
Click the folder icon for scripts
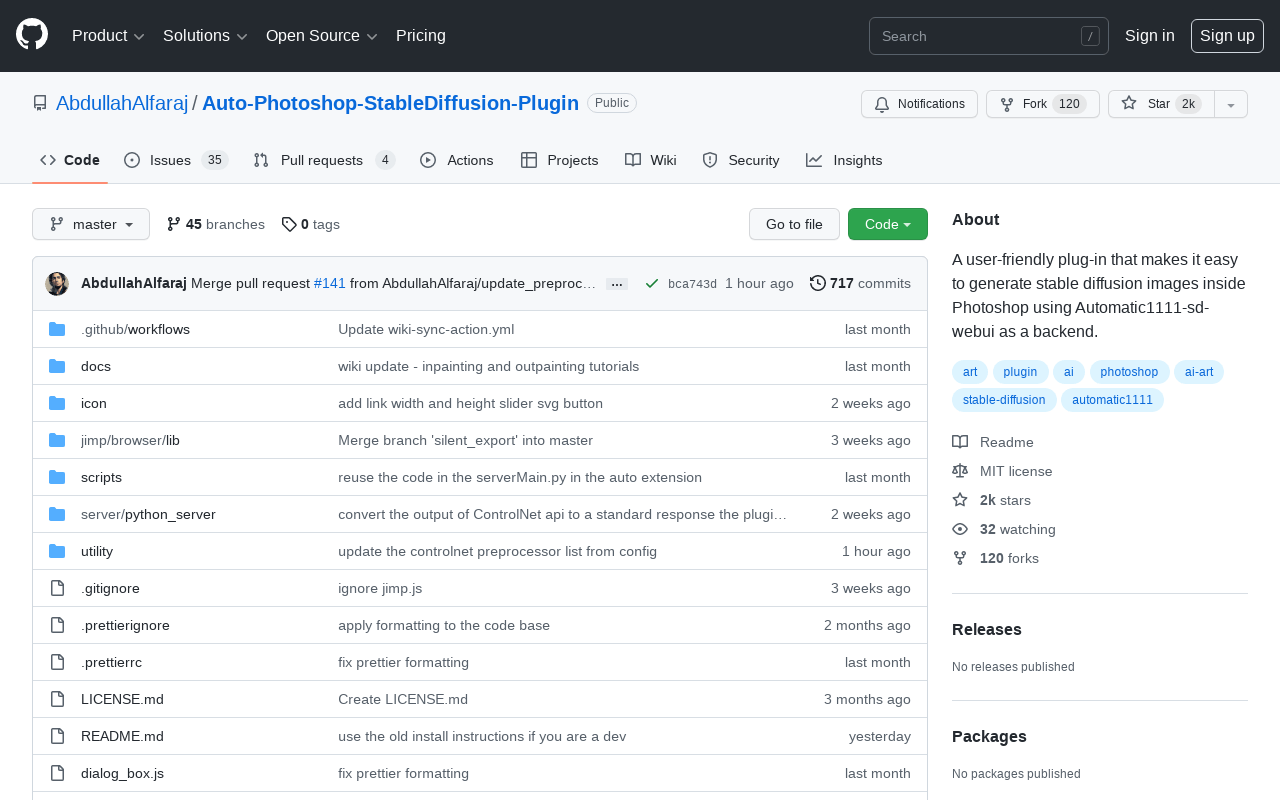click(57, 477)
